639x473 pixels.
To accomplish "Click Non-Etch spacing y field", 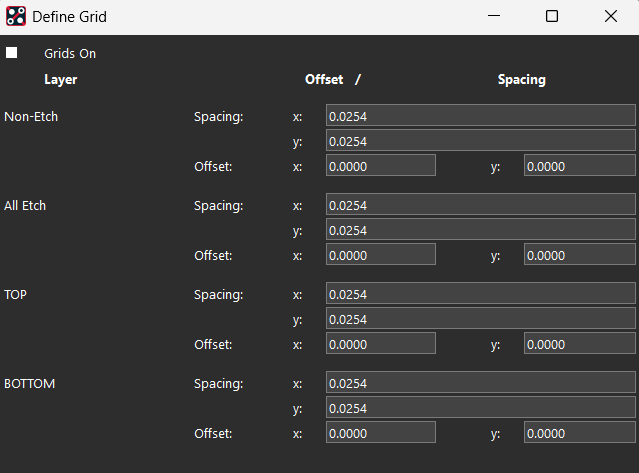I will pos(480,141).
